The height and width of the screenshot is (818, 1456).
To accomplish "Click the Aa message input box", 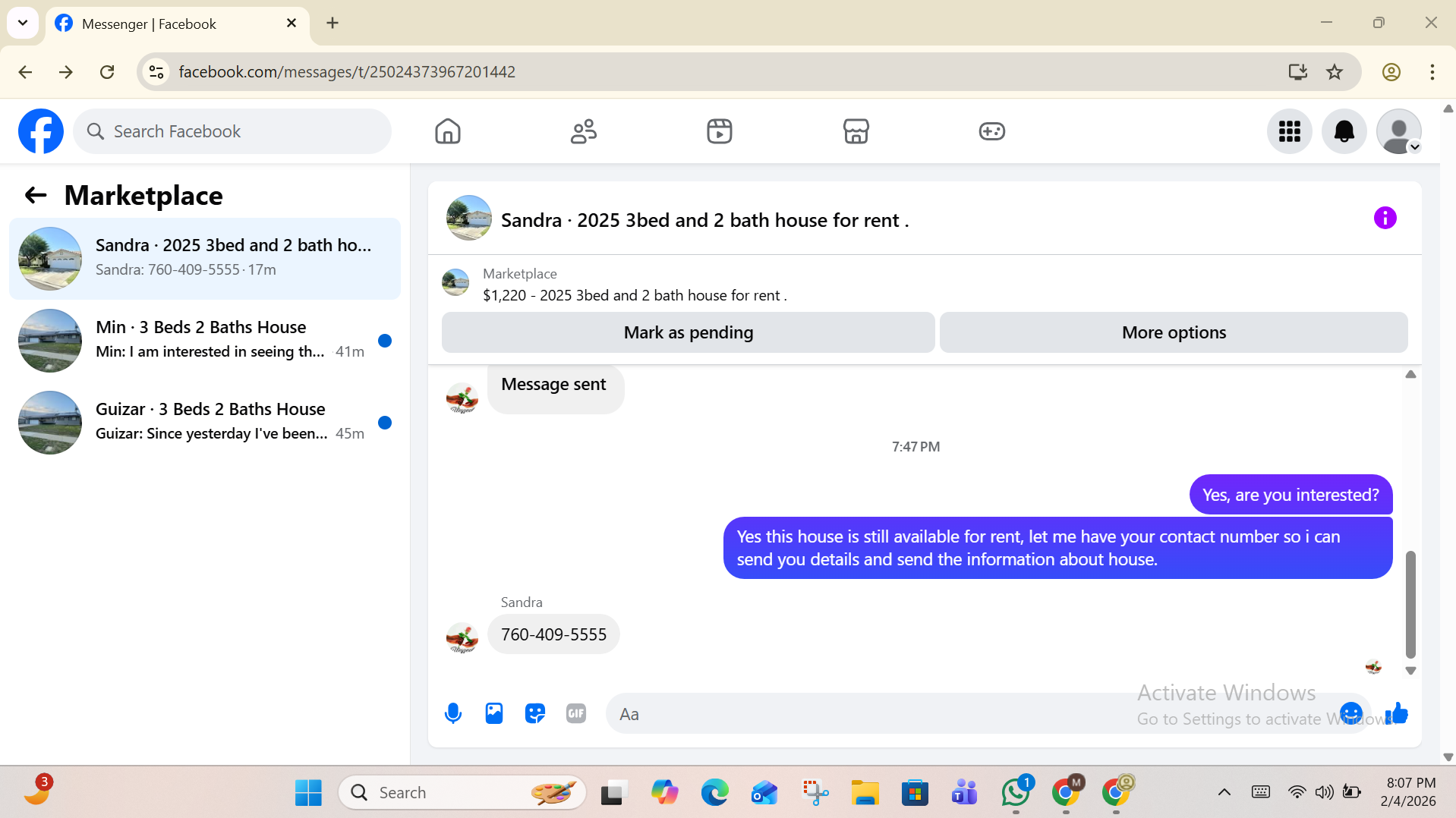I will tap(972, 714).
